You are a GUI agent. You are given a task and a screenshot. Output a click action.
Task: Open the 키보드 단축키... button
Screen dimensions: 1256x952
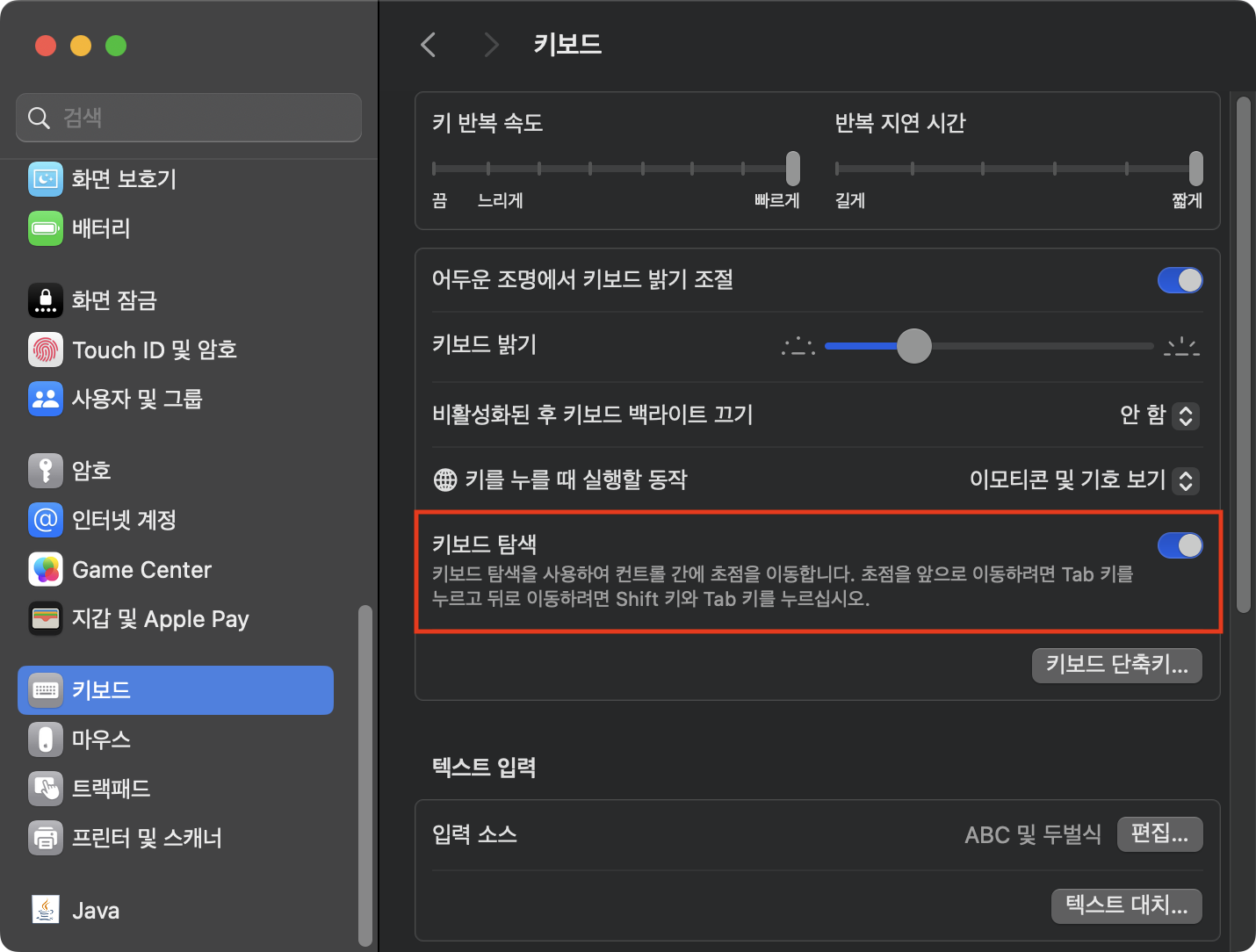point(1117,665)
